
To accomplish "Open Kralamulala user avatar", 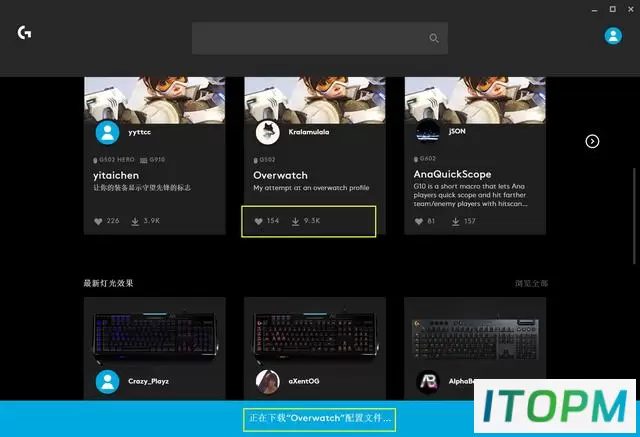I will pos(267,132).
